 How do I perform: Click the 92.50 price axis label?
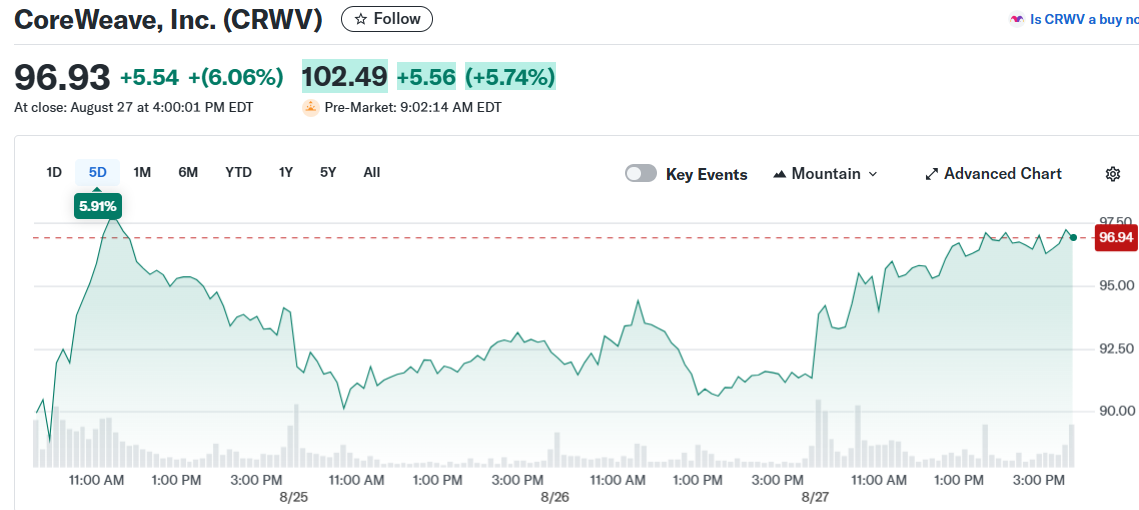click(x=1116, y=348)
